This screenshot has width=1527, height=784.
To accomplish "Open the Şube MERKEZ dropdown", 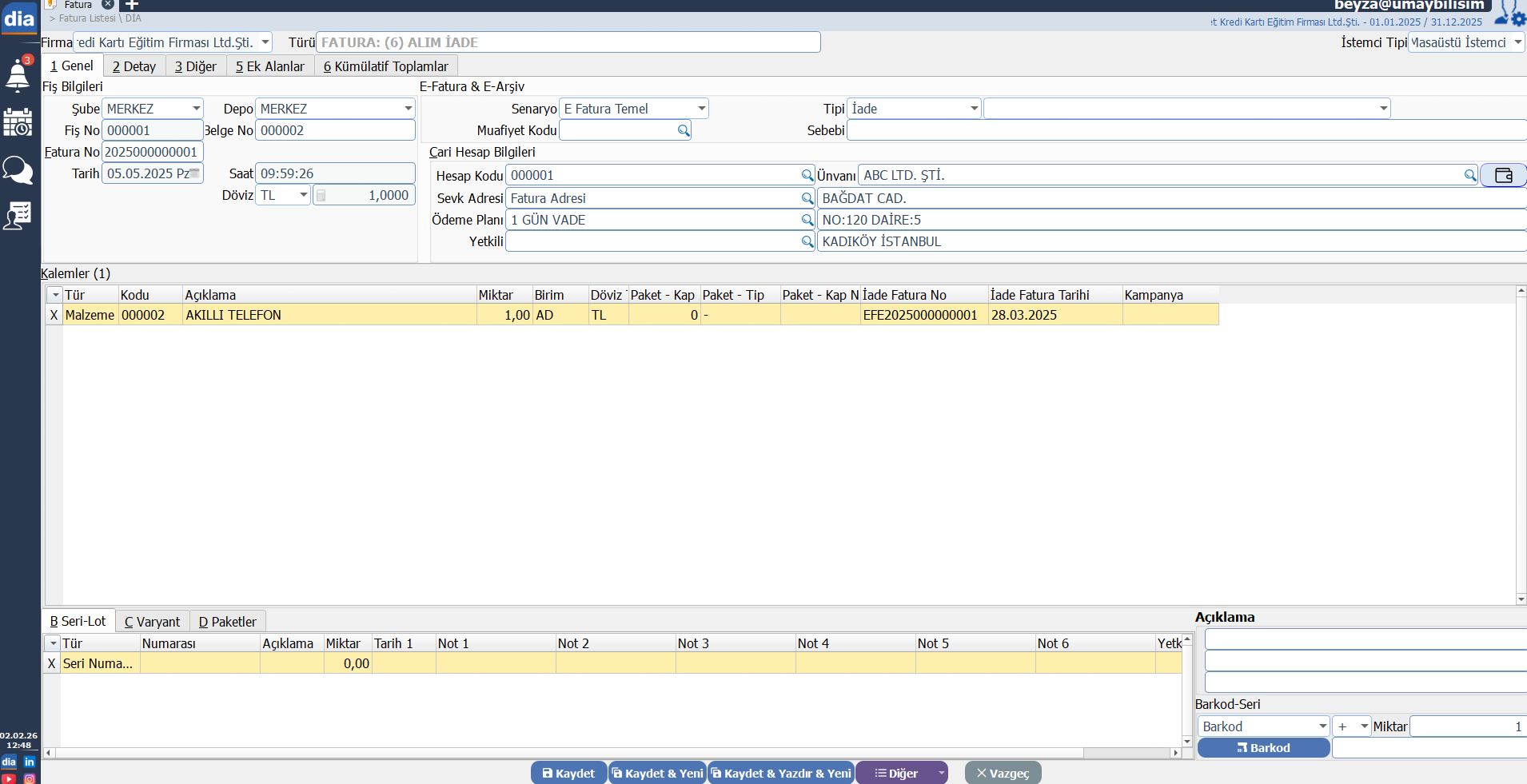I will click(x=196, y=109).
